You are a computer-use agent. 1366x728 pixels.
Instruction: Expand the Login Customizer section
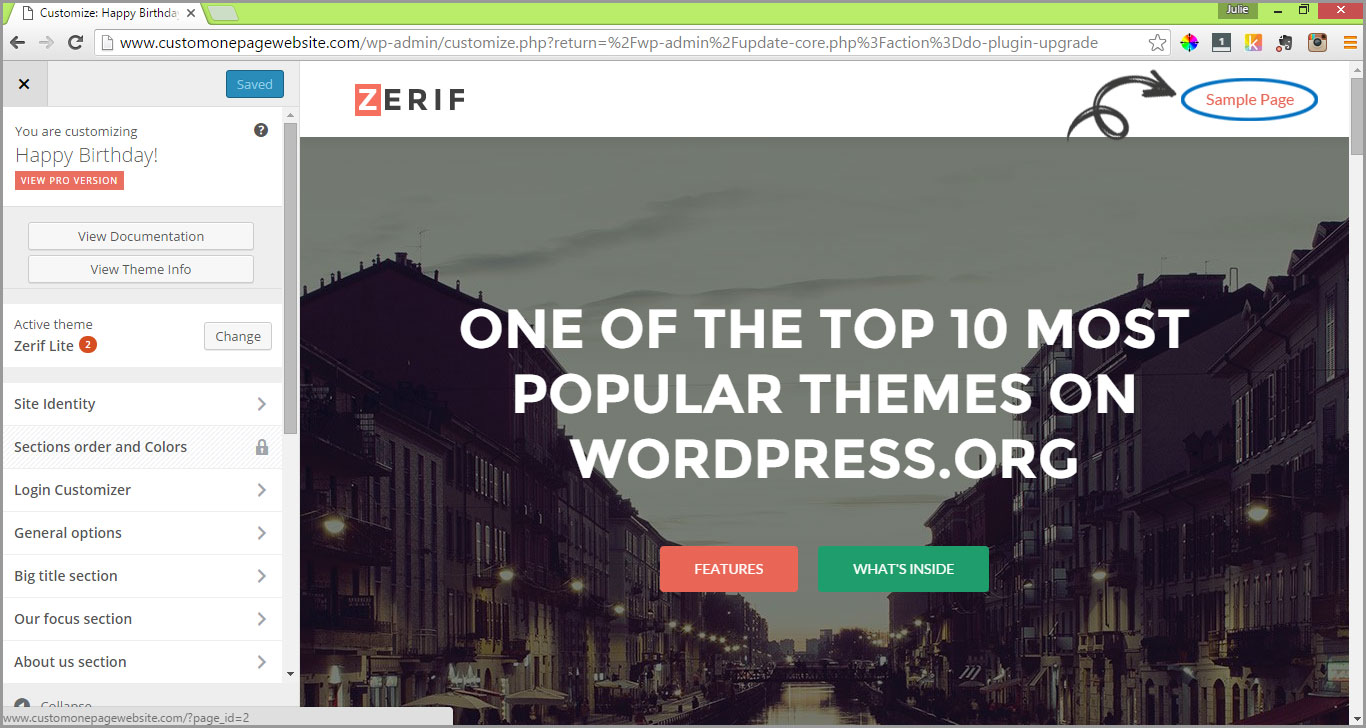142,490
